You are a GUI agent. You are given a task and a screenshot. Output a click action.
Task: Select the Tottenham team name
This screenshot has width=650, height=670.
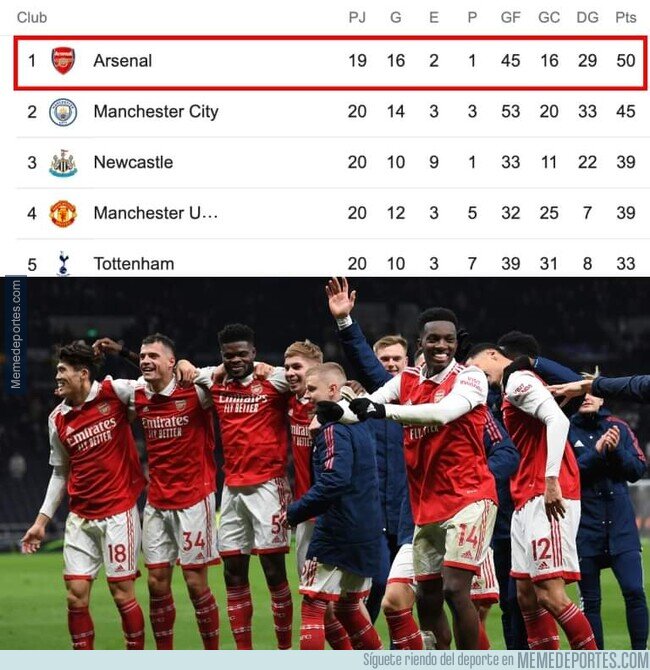tap(134, 264)
